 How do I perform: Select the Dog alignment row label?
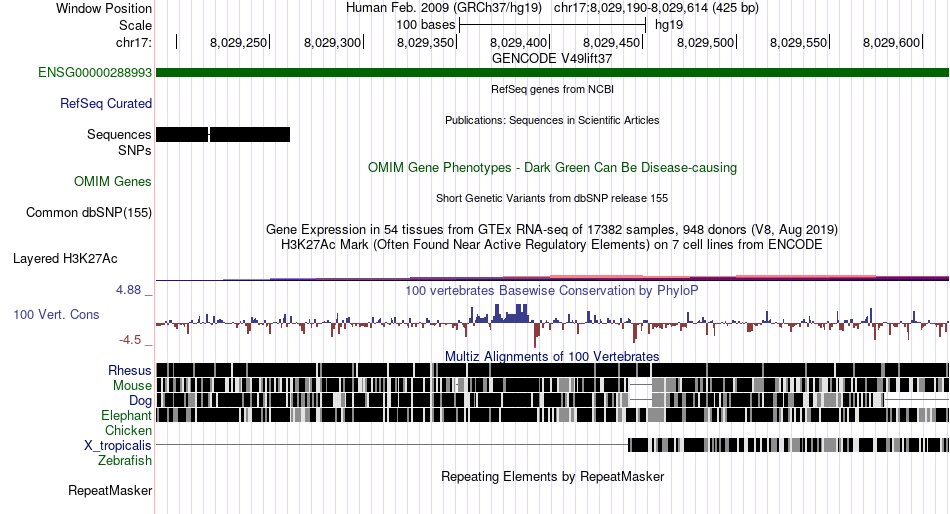[x=140, y=401]
